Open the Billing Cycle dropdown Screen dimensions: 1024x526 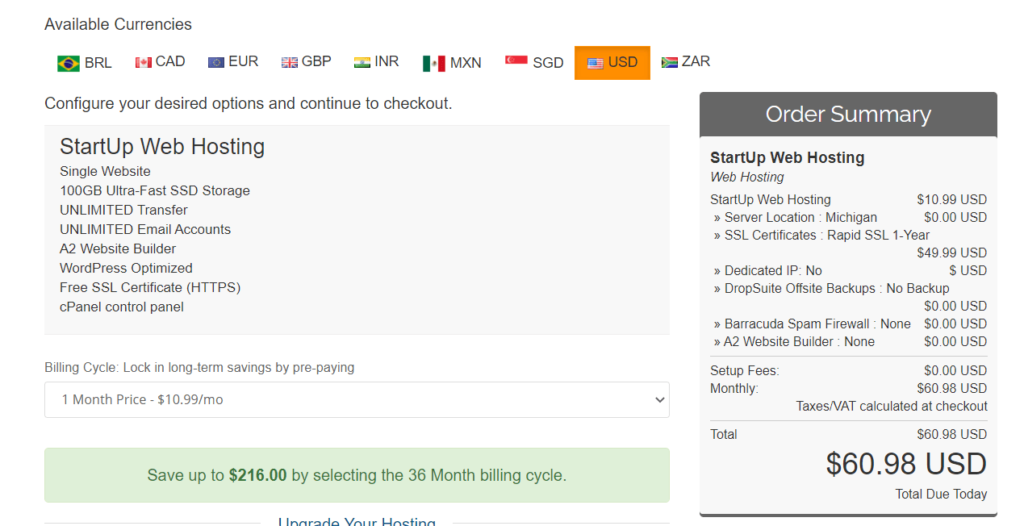(357, 400)
